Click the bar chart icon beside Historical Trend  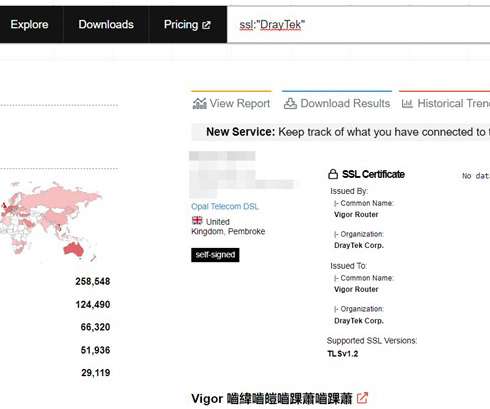coord(407,104)
